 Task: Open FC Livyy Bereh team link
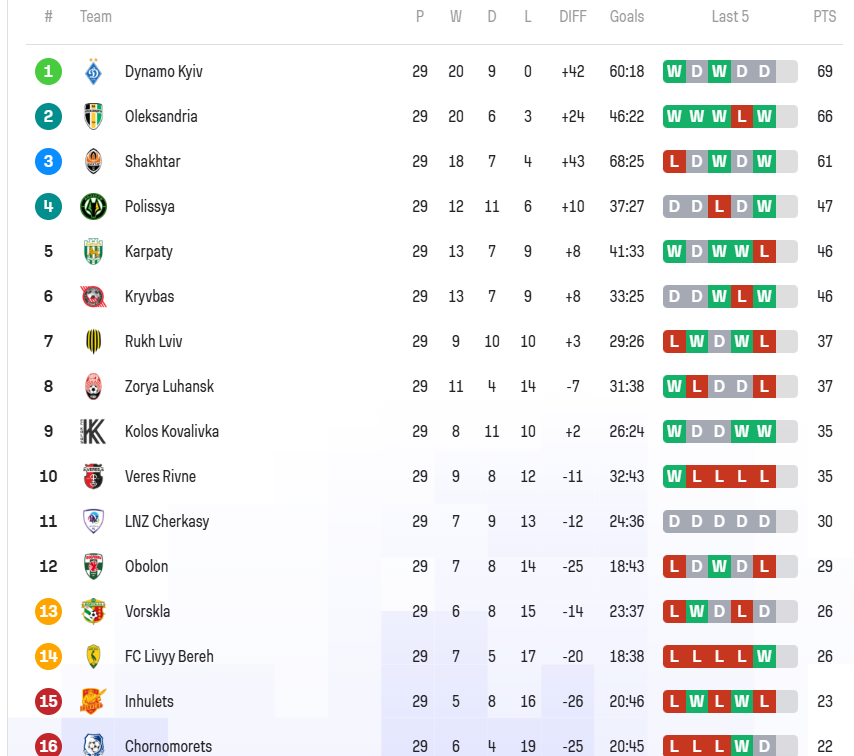(x=169, y=656)
